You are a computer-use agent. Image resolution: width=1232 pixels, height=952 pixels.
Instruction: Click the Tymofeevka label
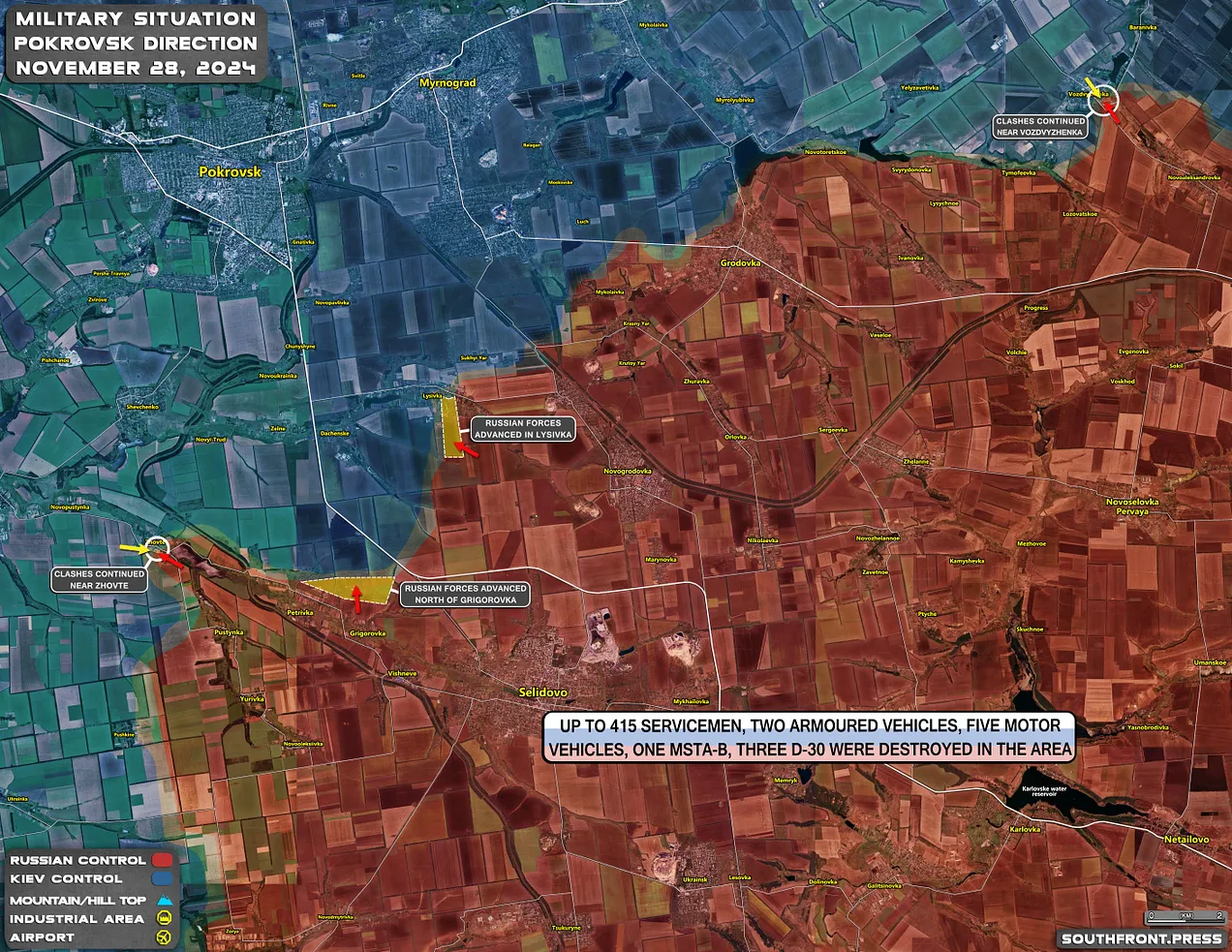[x=1018, y=172]
